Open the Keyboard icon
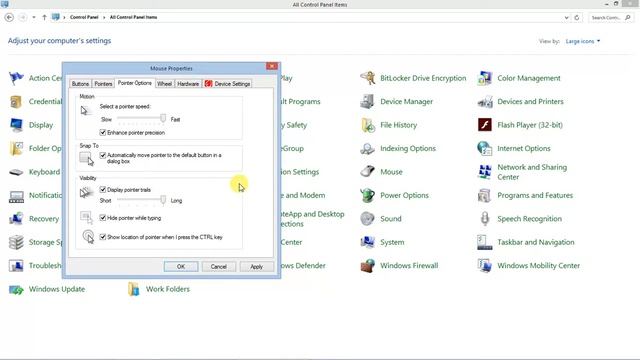Viewport: 640px width, 360px height. [x=16, y=172]
